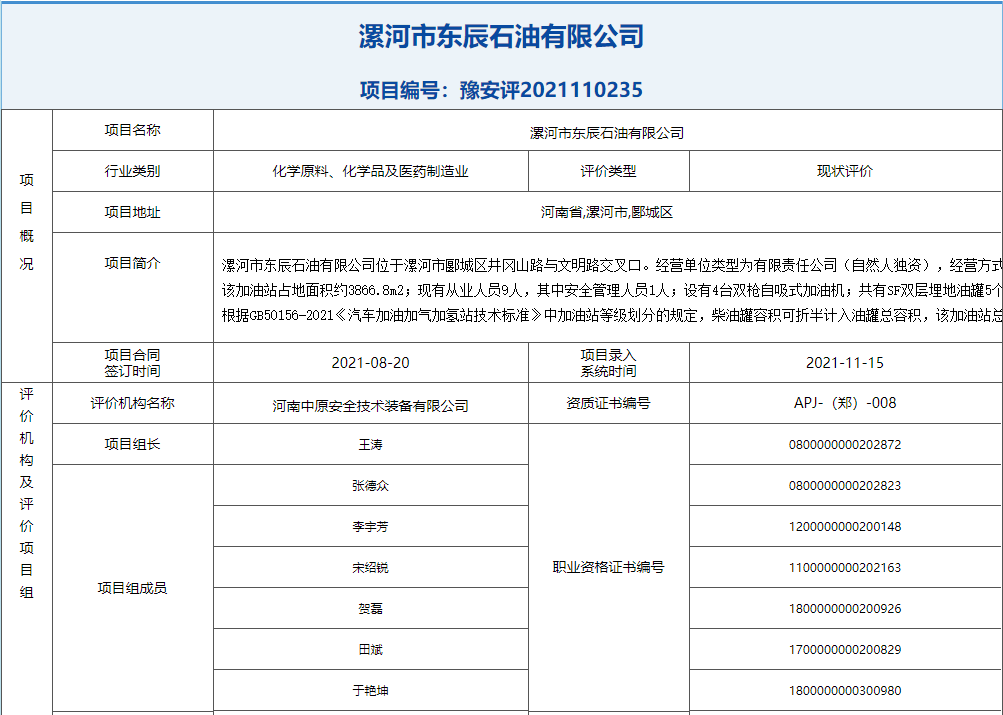Click the 项目组成员 label cell
Screen dimensions: 1003x715
[132, 588]
